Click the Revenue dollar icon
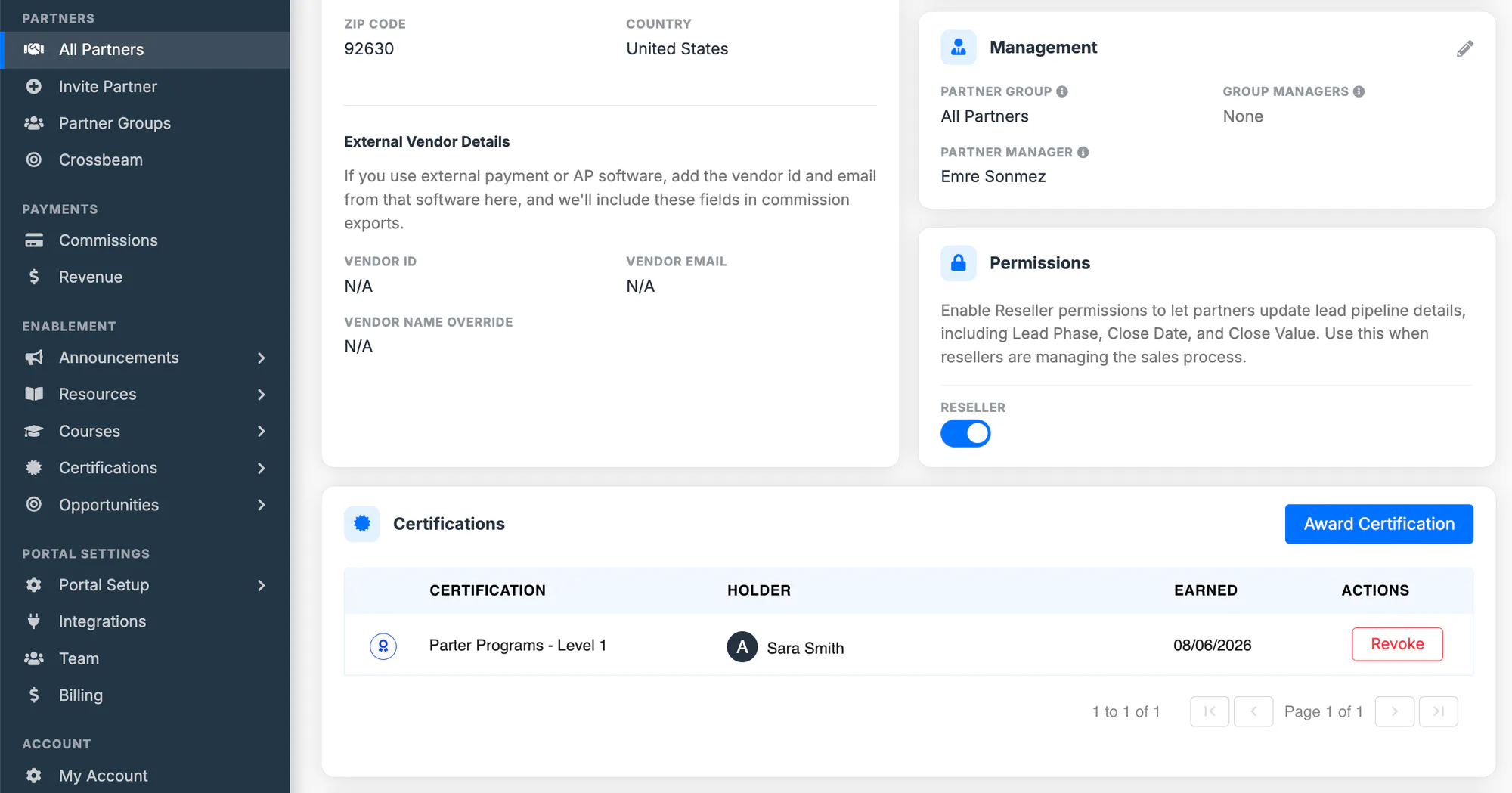This screenshot has height=793, width=1512. [x=34, y=277]
